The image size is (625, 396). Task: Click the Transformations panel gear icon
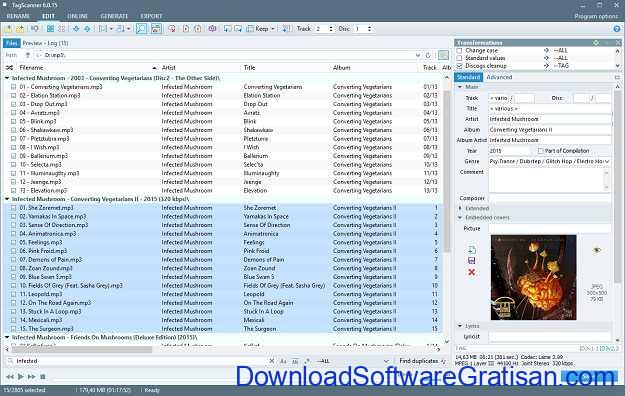pyautogui.click(x=596, y=42)
